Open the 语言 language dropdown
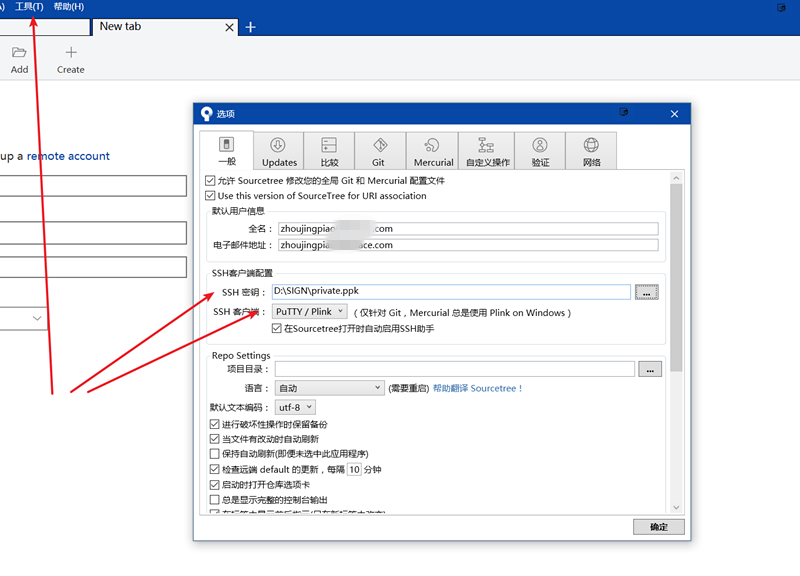The width and height of the screenshot is (800, 576). point(330,388)
